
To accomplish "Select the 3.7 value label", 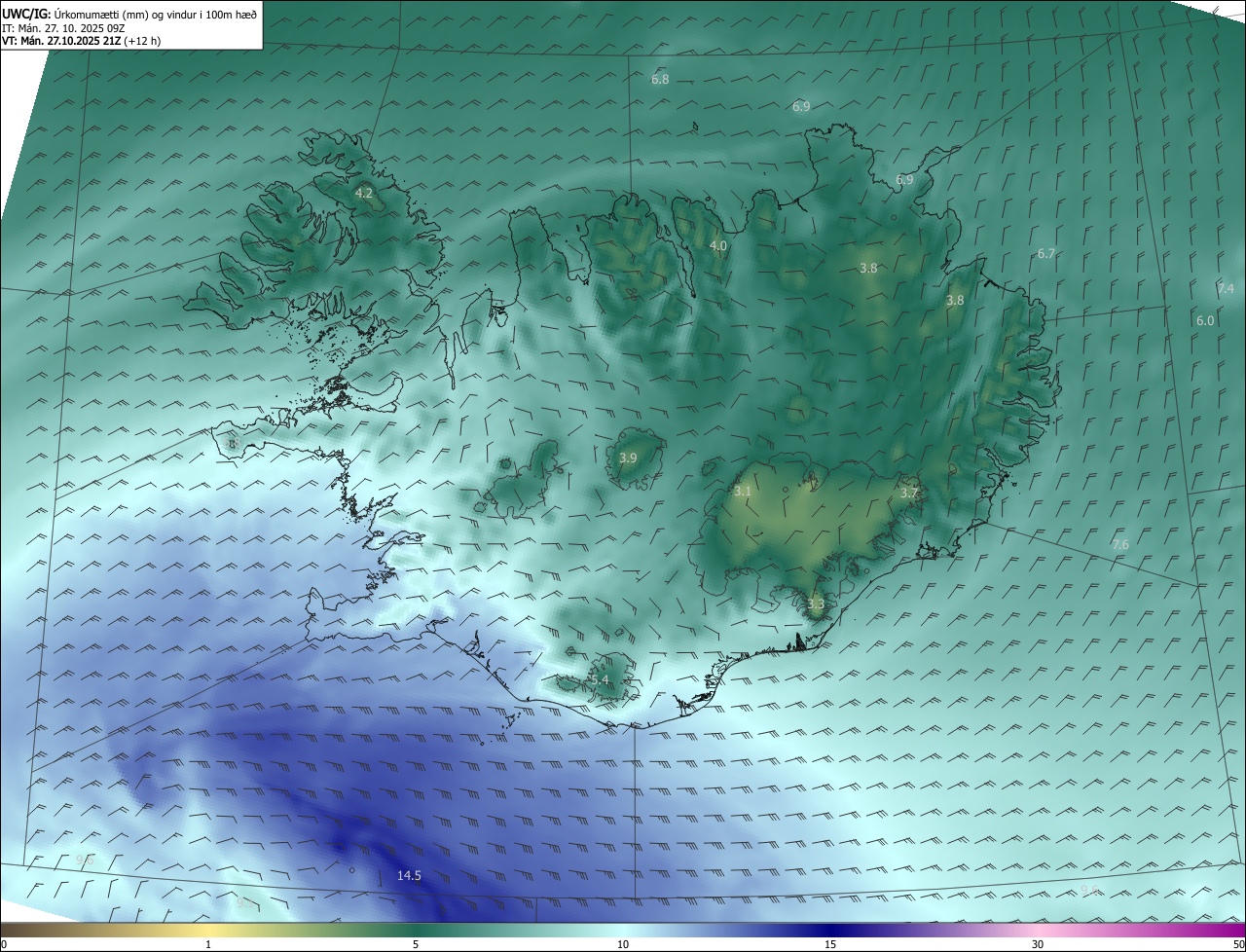I will click(909, 494).
